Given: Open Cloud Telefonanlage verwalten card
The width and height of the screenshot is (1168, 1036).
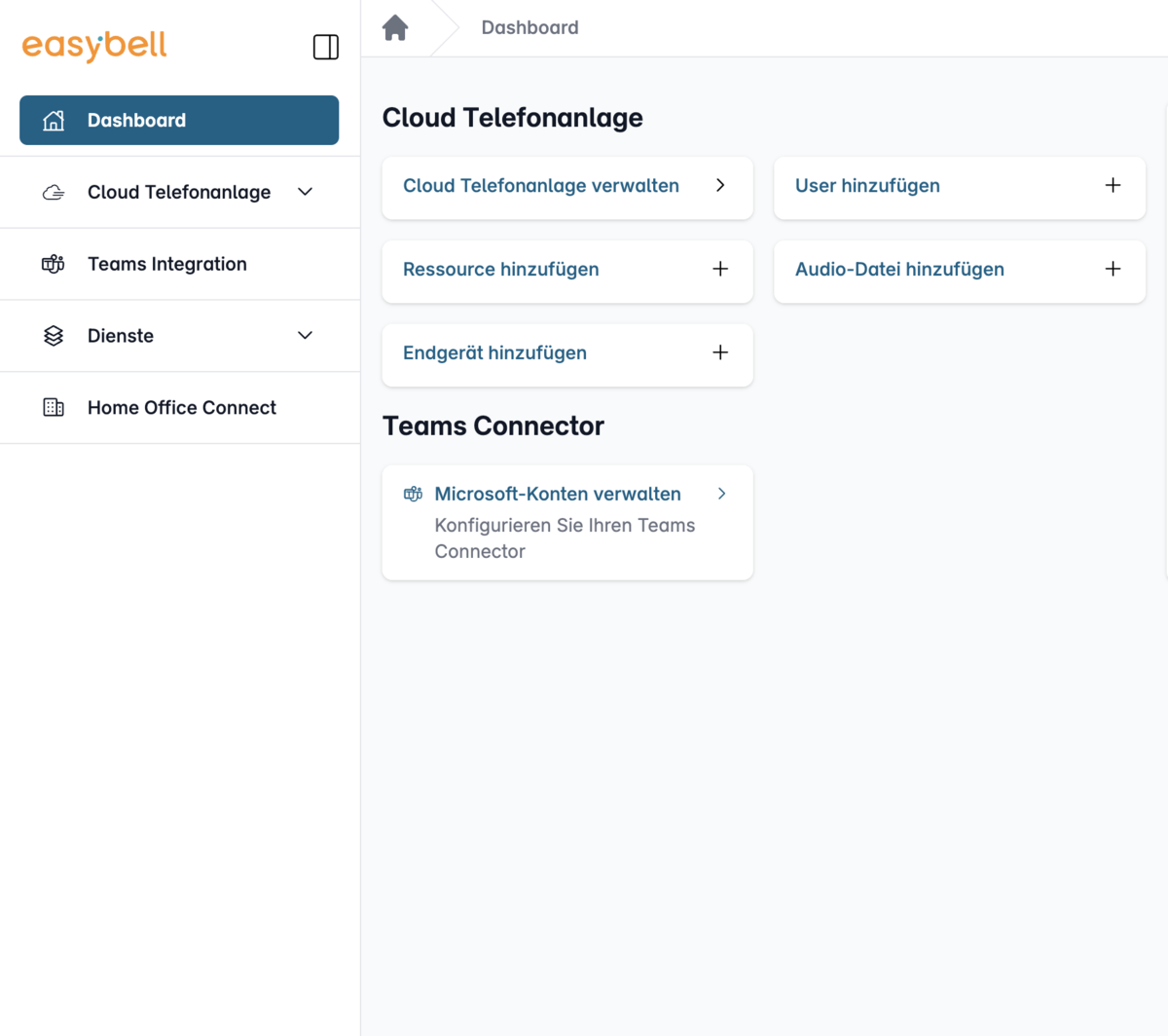Looking at the screenshot, I should [567, 187].
